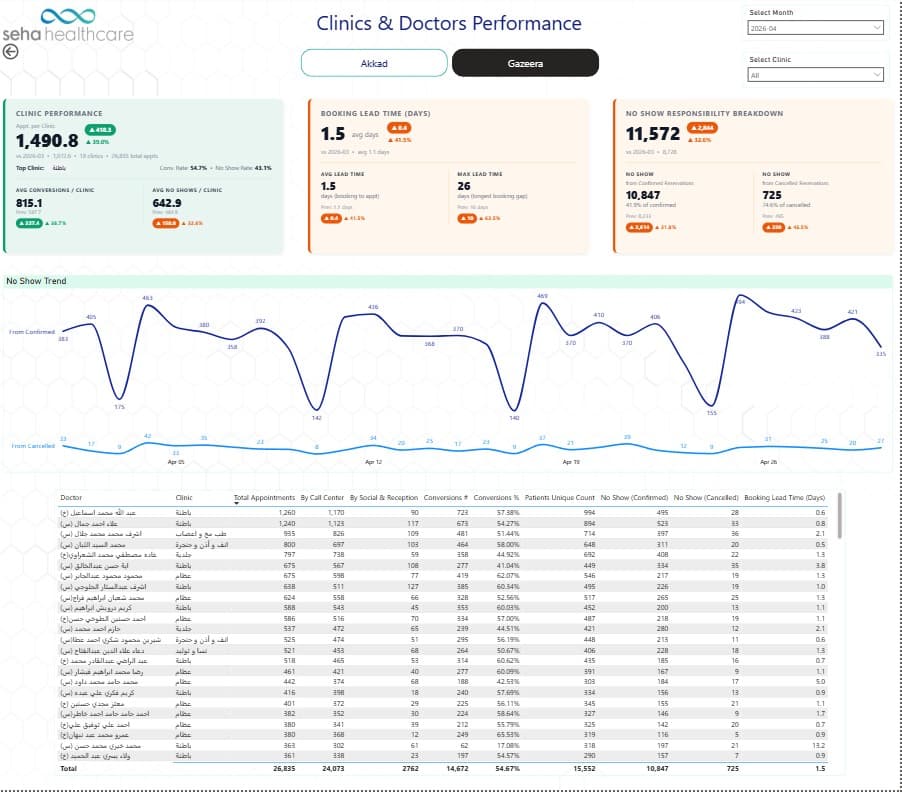Click the Conversions % column header
The width and height of the screenshot is (902, 792).
point(496,498)
